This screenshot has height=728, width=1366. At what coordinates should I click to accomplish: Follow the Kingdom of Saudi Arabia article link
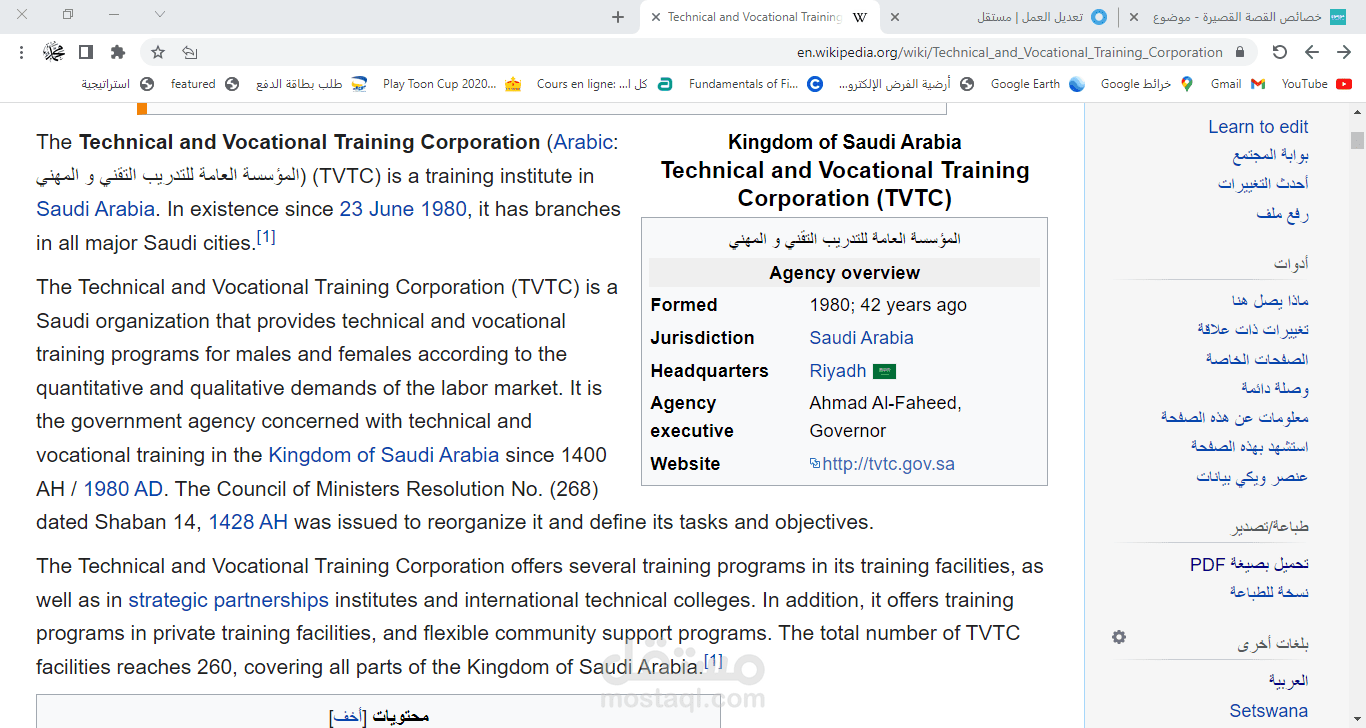click(x=383, y=455)
